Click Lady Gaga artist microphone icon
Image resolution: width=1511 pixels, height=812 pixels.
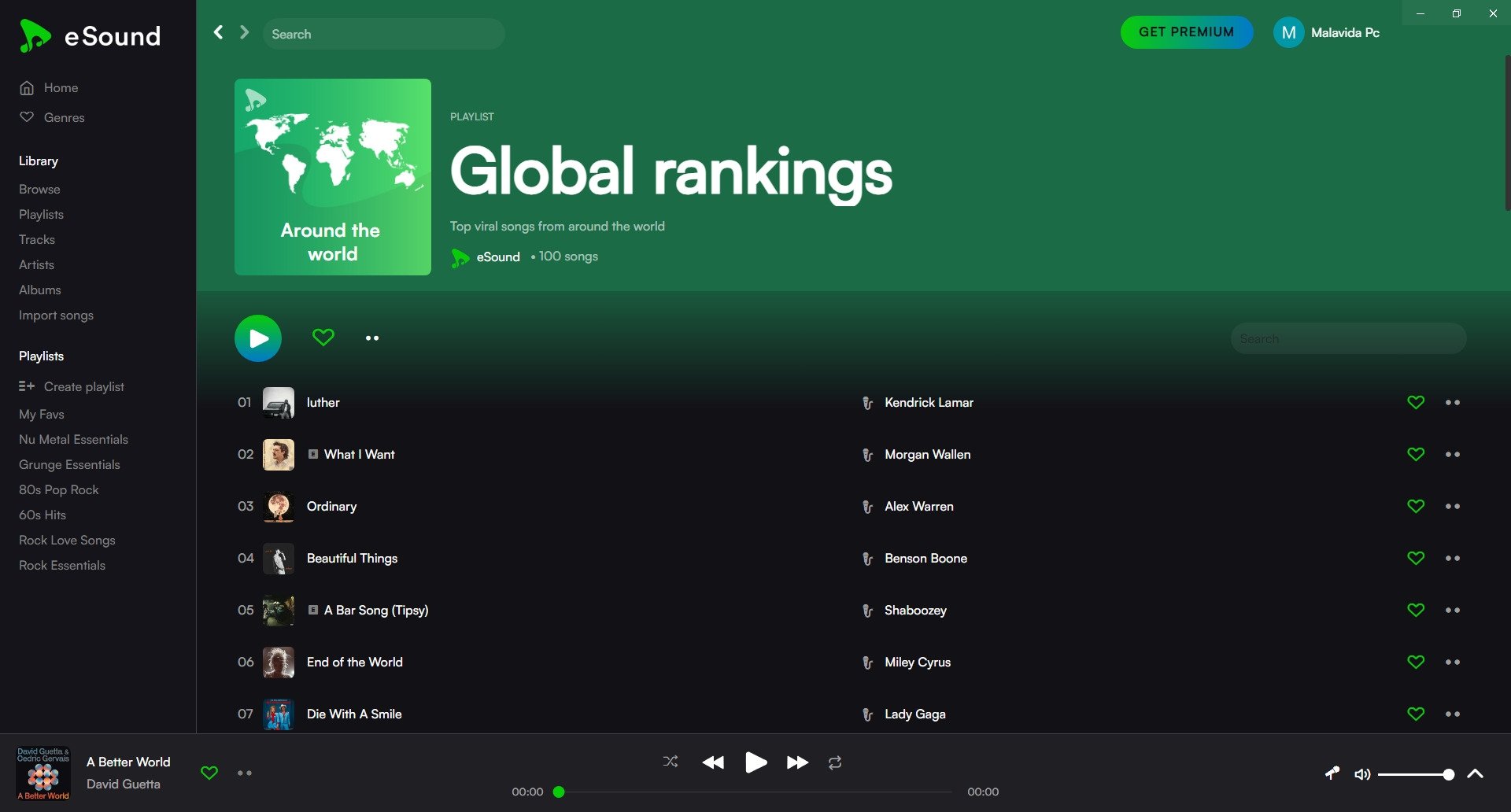coord(867,714)
